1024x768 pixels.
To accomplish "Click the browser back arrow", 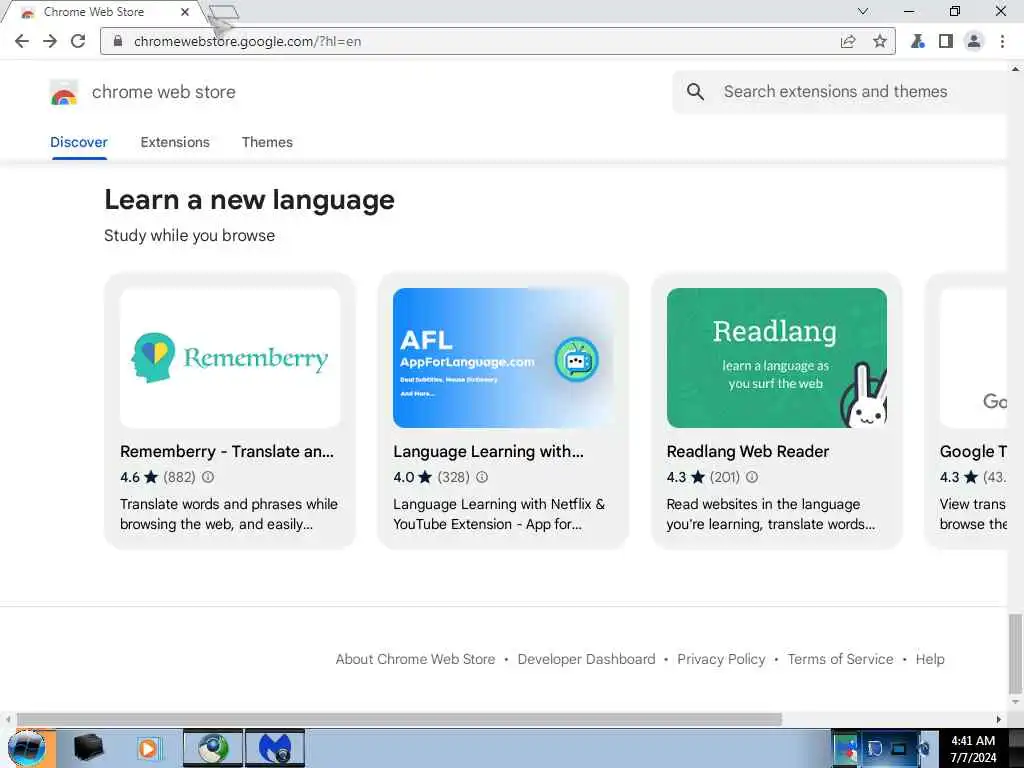I will pyautogui.click(x=22, y=41).
